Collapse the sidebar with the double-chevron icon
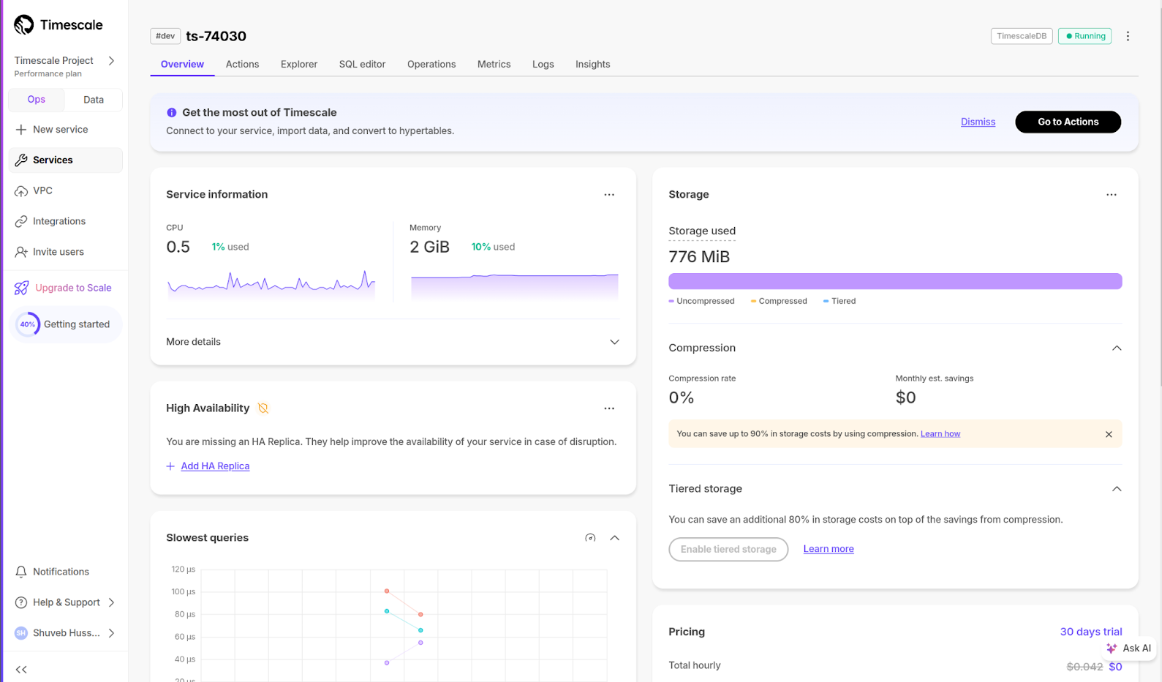The width and height of the screenshot is (1162, 682). pos(21,669)
